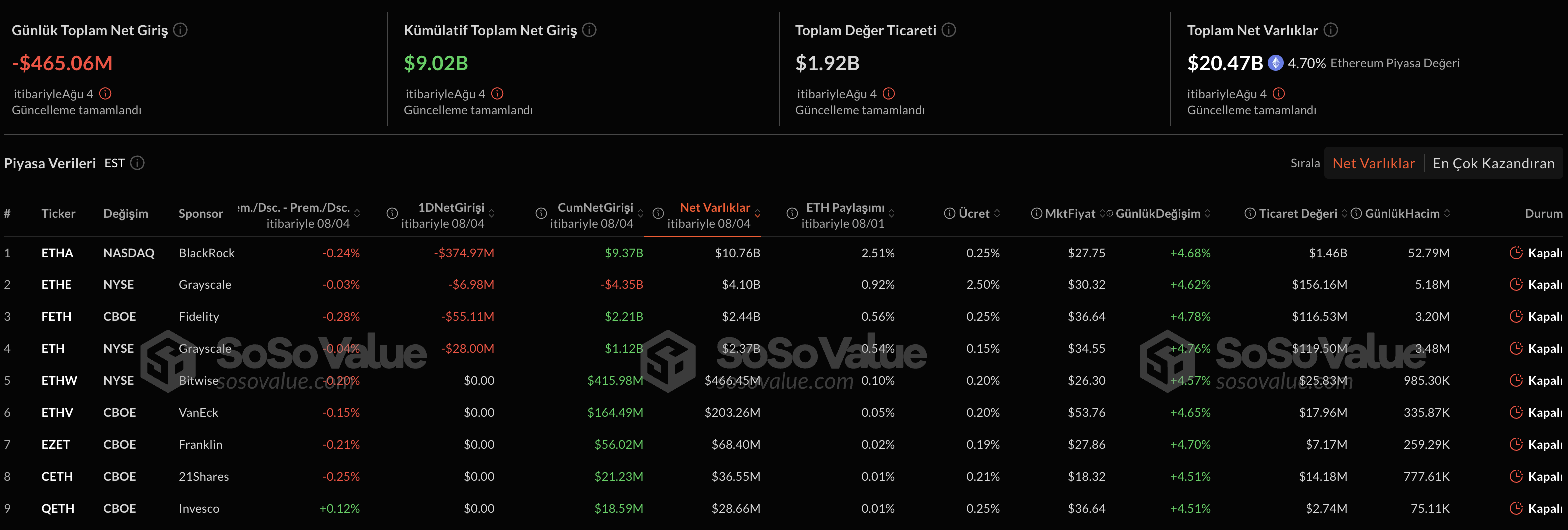
Task: Click info icon before 1DNetGirişi column
Action: tap(392, 213)
